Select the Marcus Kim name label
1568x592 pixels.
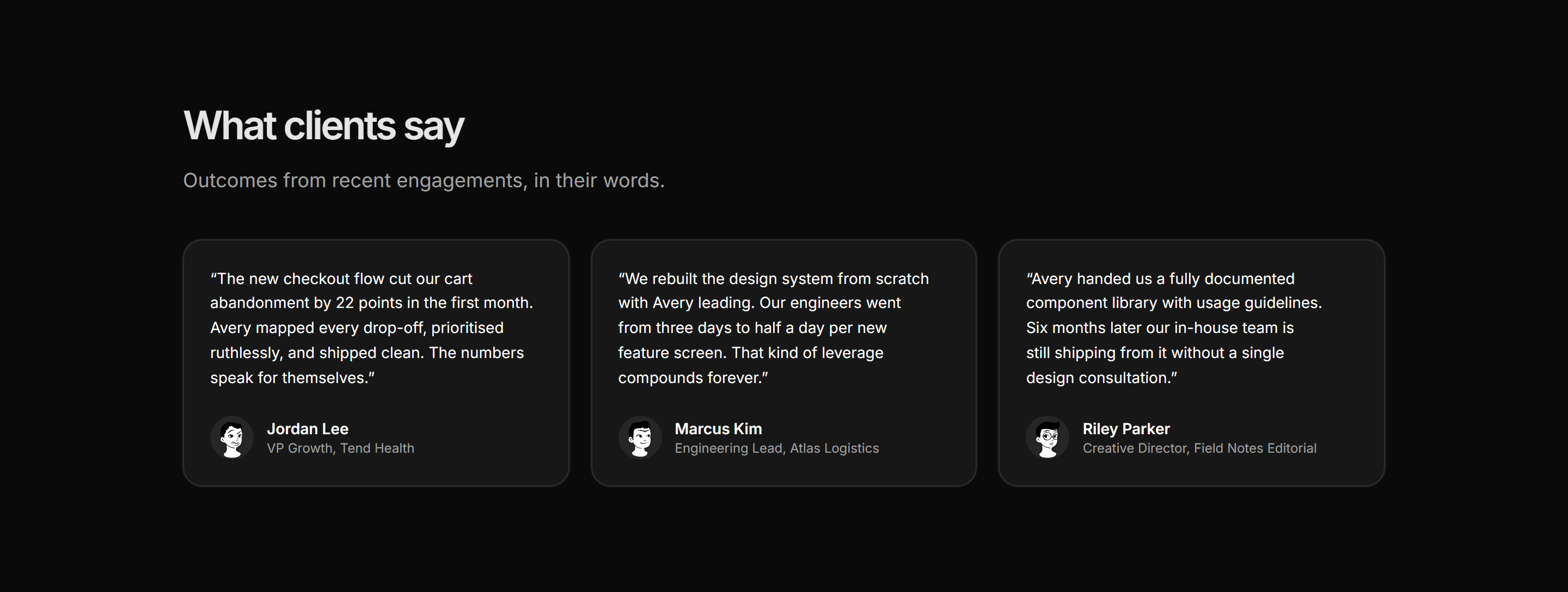pos(718,429)
